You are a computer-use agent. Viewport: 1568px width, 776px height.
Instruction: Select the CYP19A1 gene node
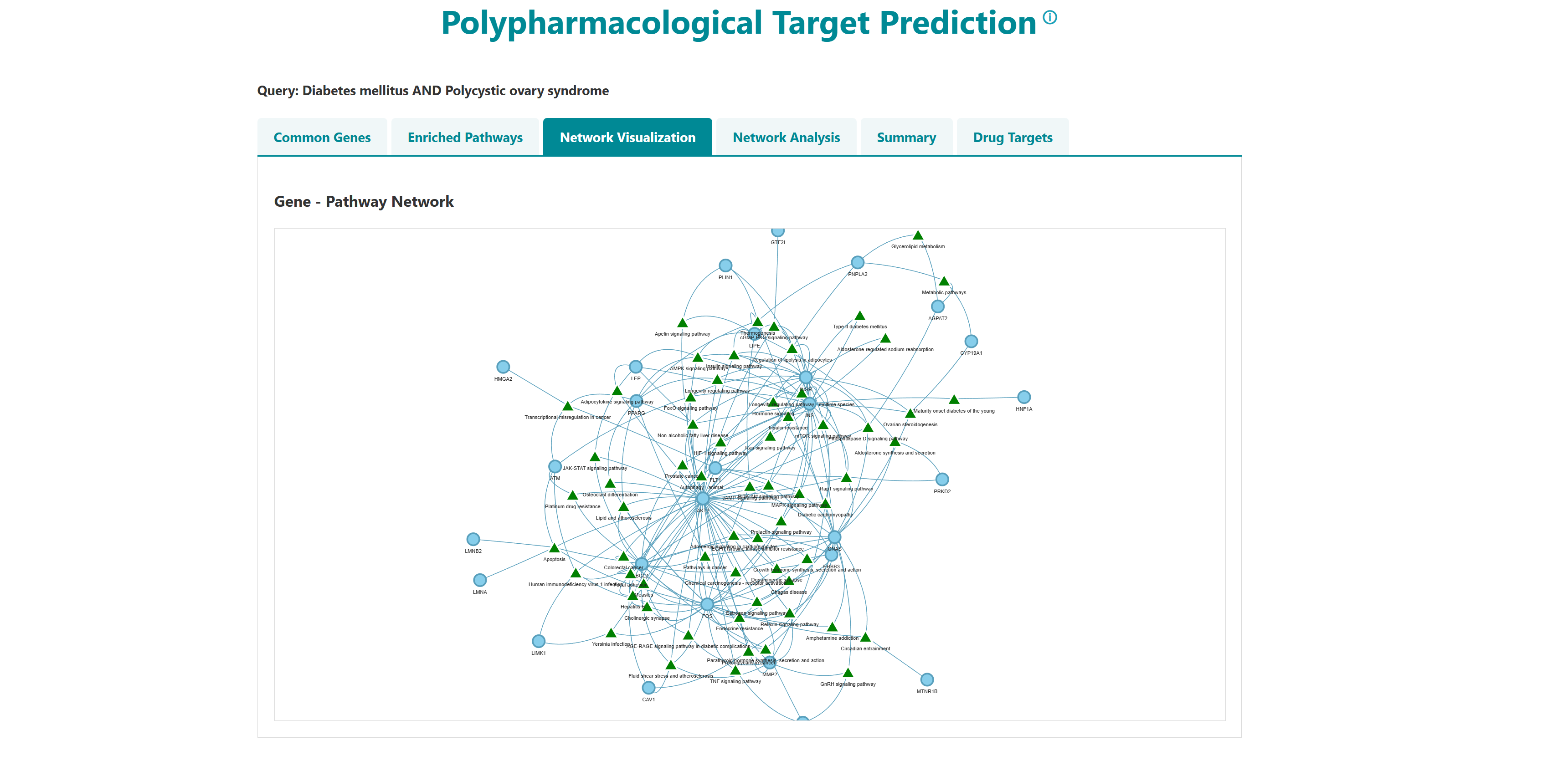(x=971, y=341)
